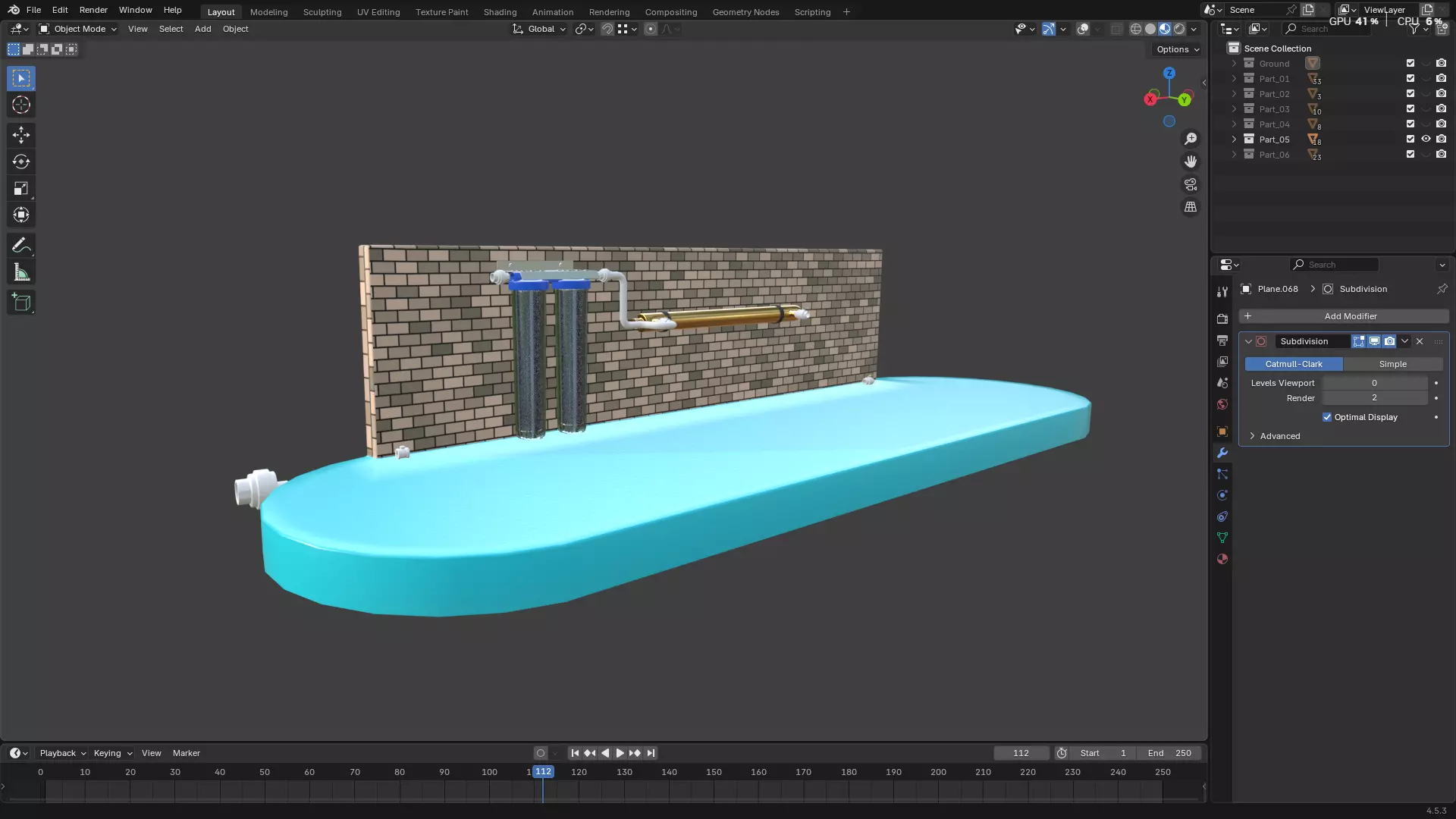Screen dimensions: 1456x819
Task: Open the Particles properties tab
Action: [1222, 474]
